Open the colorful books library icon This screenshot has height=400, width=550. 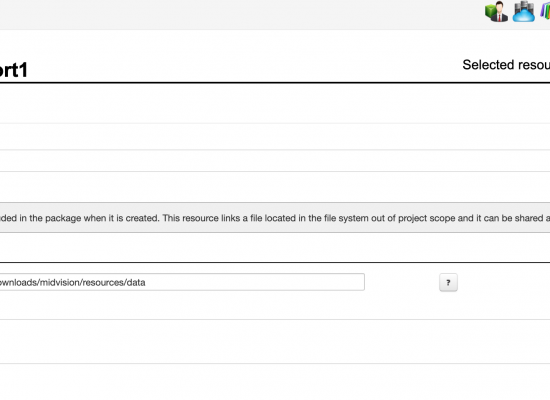pos(545,12)
